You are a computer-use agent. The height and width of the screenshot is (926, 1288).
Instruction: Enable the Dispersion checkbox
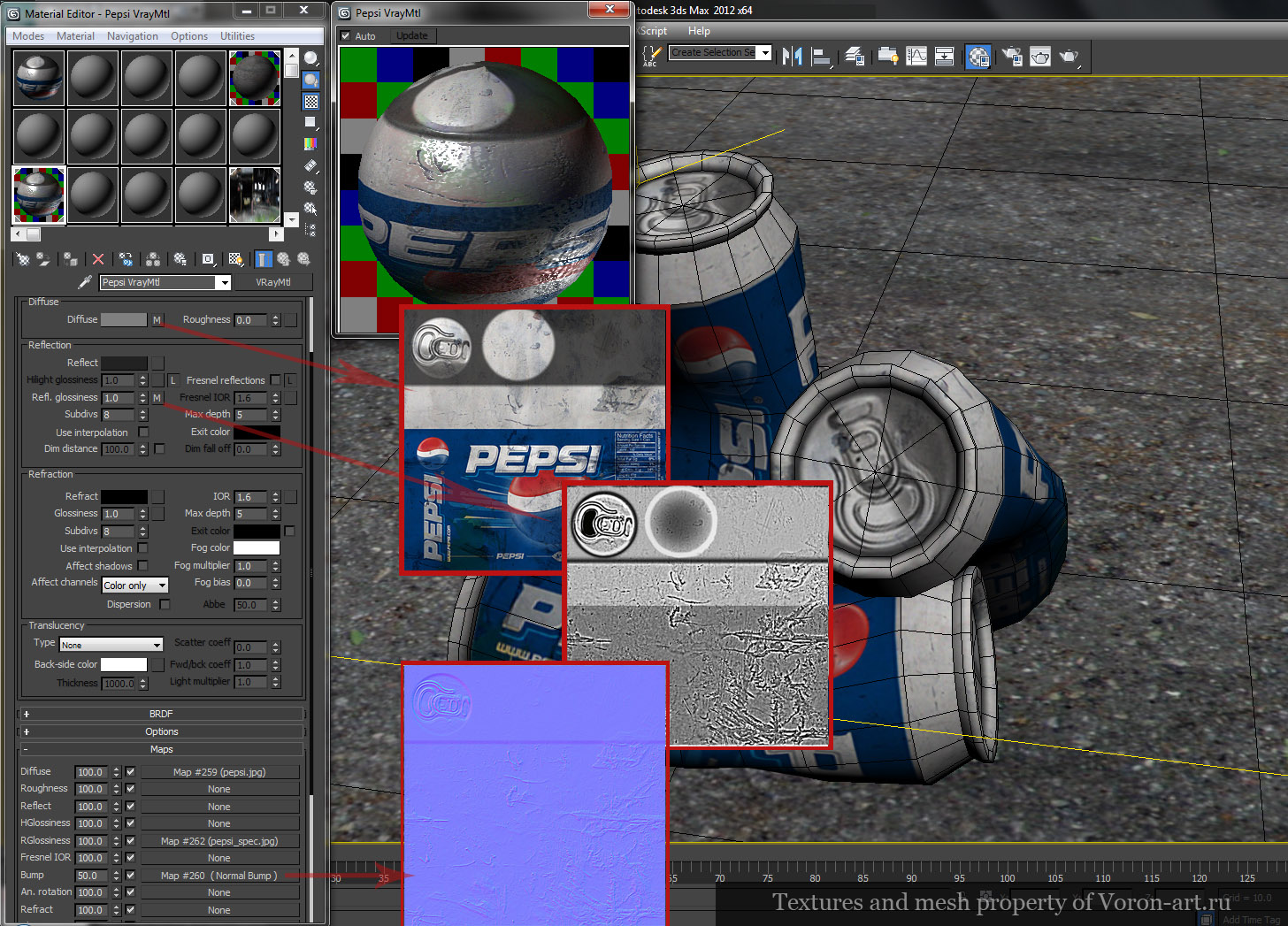(x=165, y=605)
